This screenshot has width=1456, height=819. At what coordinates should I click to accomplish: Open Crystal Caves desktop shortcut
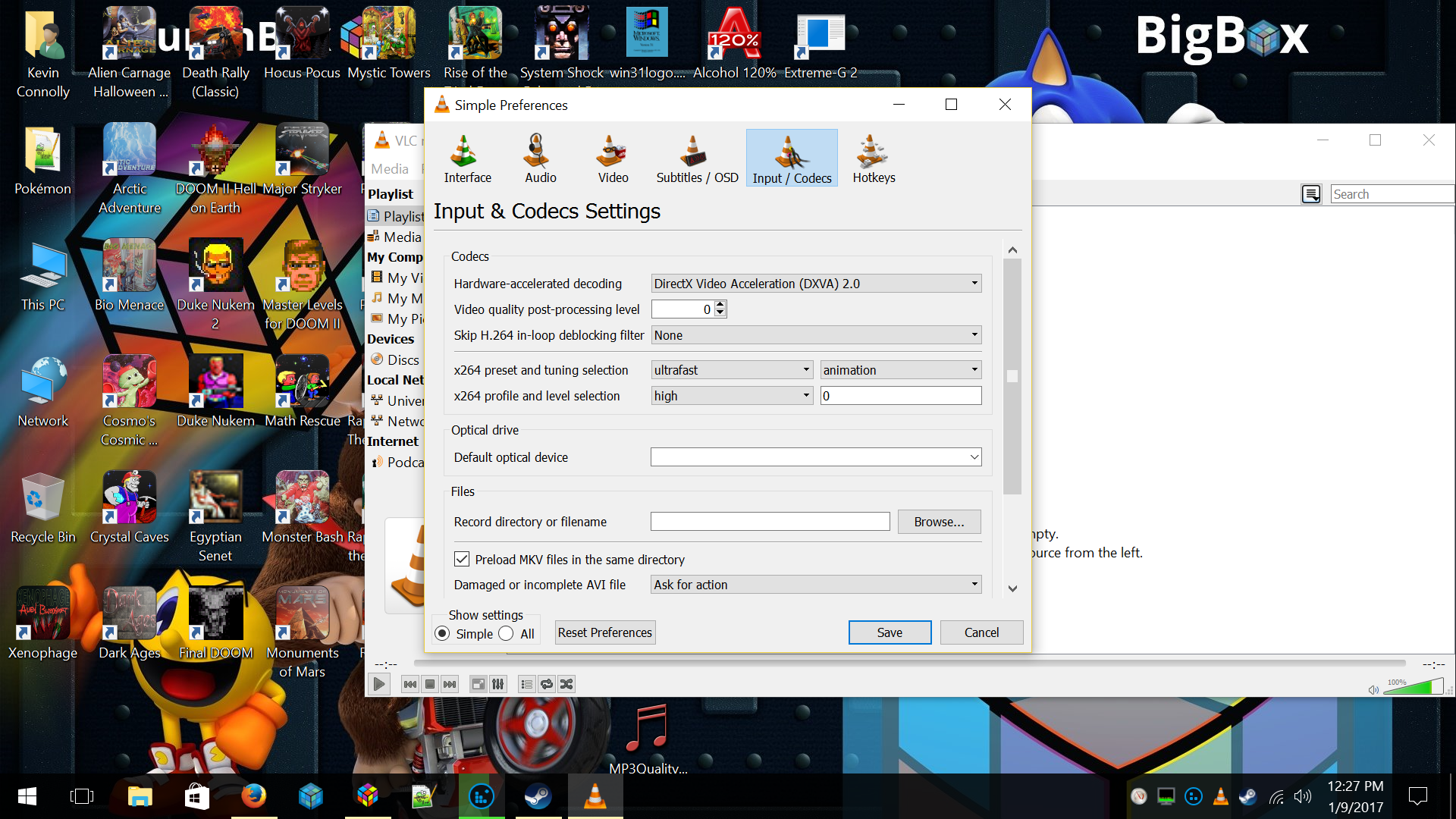(x=130, y=508)
